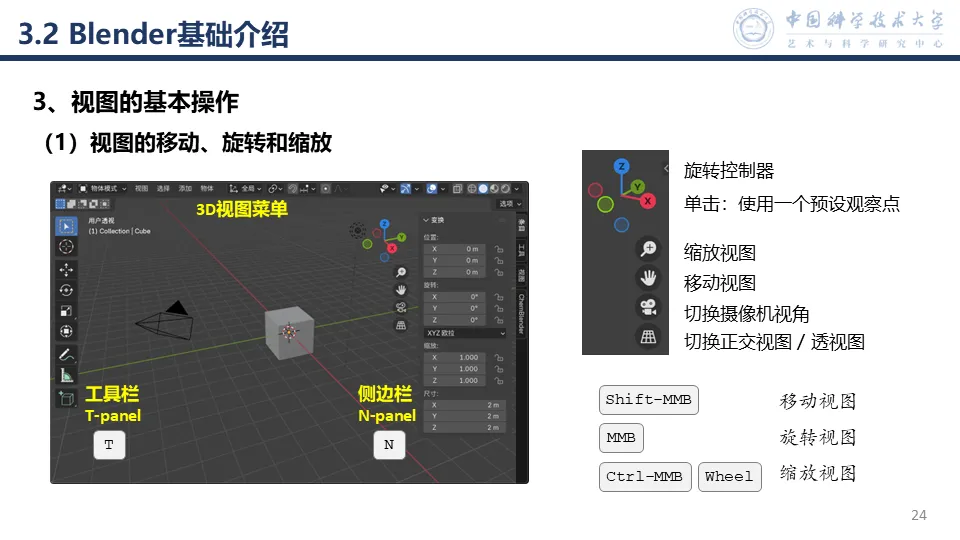Image resolution: width=960 pixels, height=540 pixels.
Task: Click the blue Z axis on the enlarged gizmo
Action: click(621, 166)
